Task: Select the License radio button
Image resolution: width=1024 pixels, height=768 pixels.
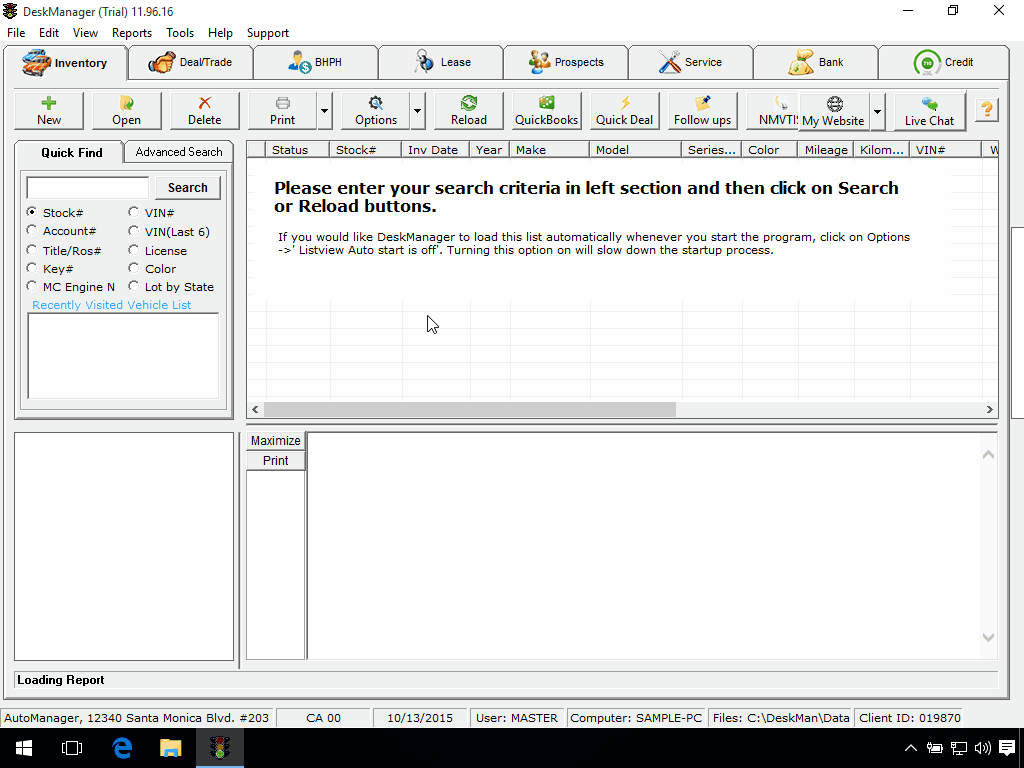Action: tap(133, 250)
